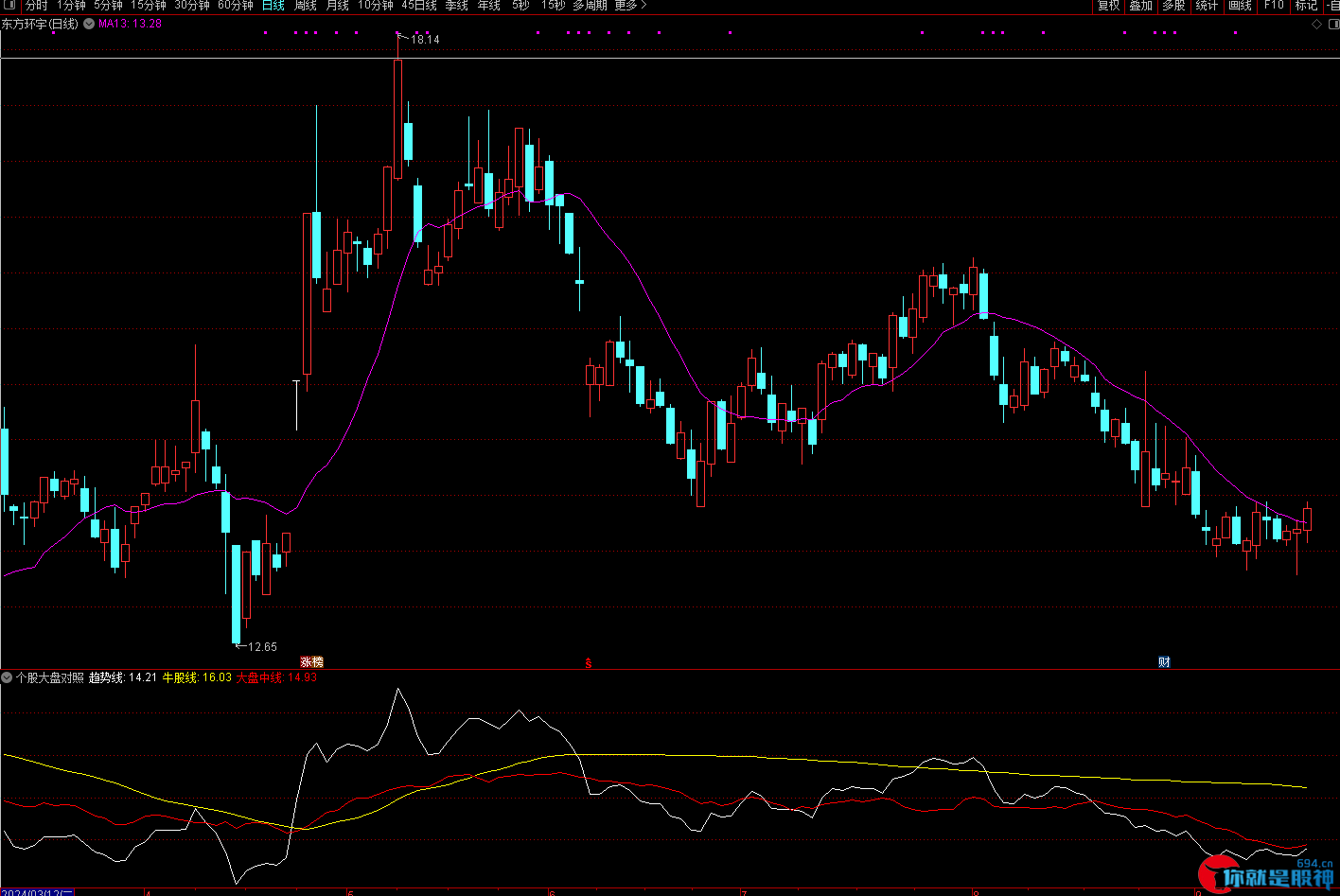Click the 大盘中线 14.93 value

point(276,677)
